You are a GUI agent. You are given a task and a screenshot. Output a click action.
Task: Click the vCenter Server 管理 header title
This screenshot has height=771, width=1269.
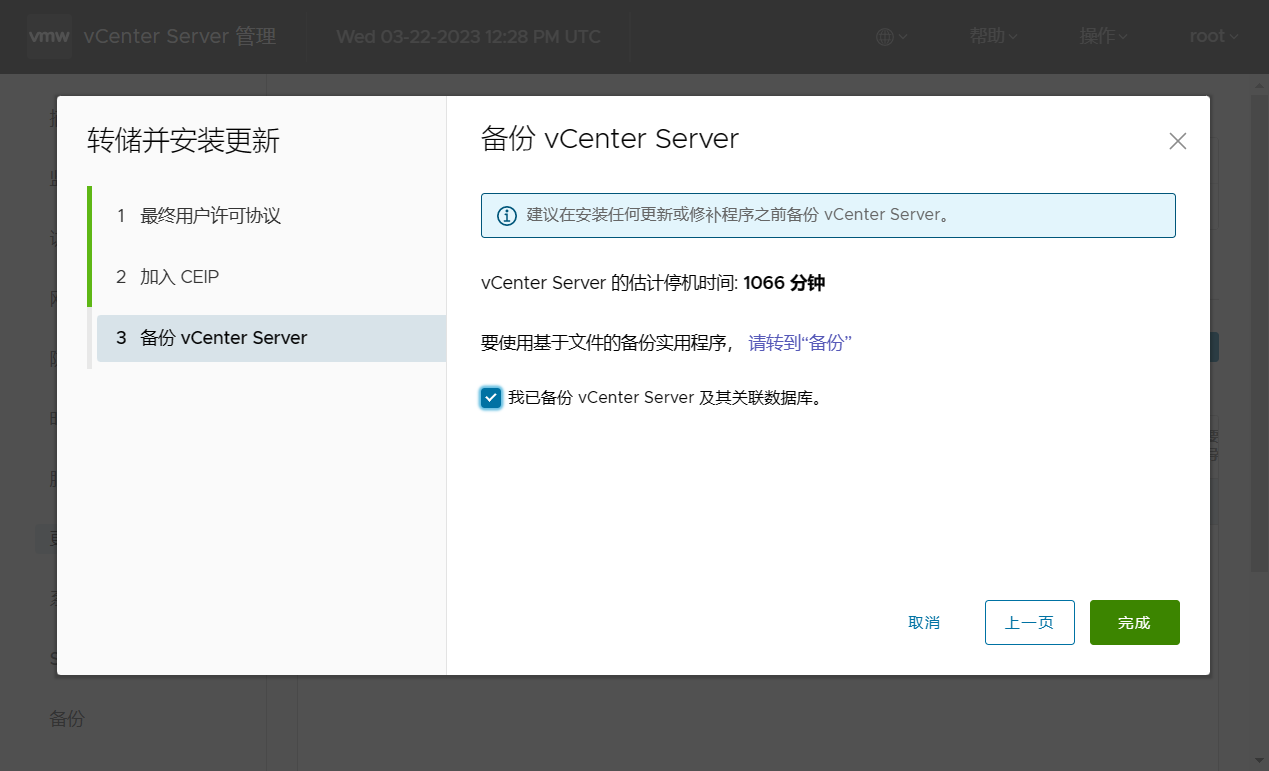click(180, 37)
